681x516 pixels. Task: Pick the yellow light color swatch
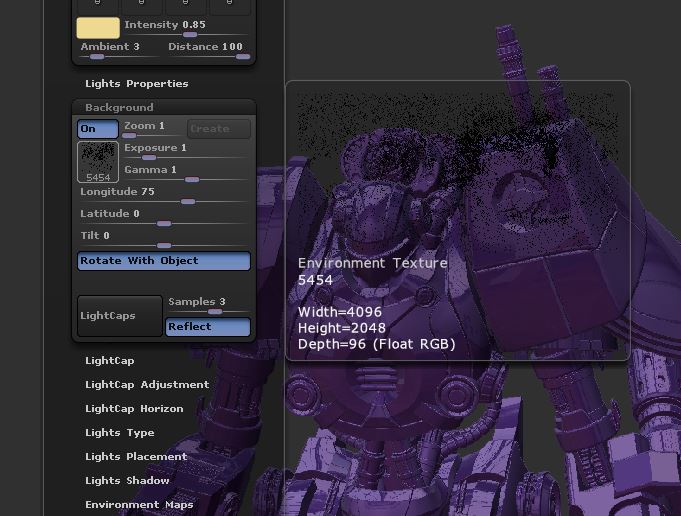(x=98, y=28)
